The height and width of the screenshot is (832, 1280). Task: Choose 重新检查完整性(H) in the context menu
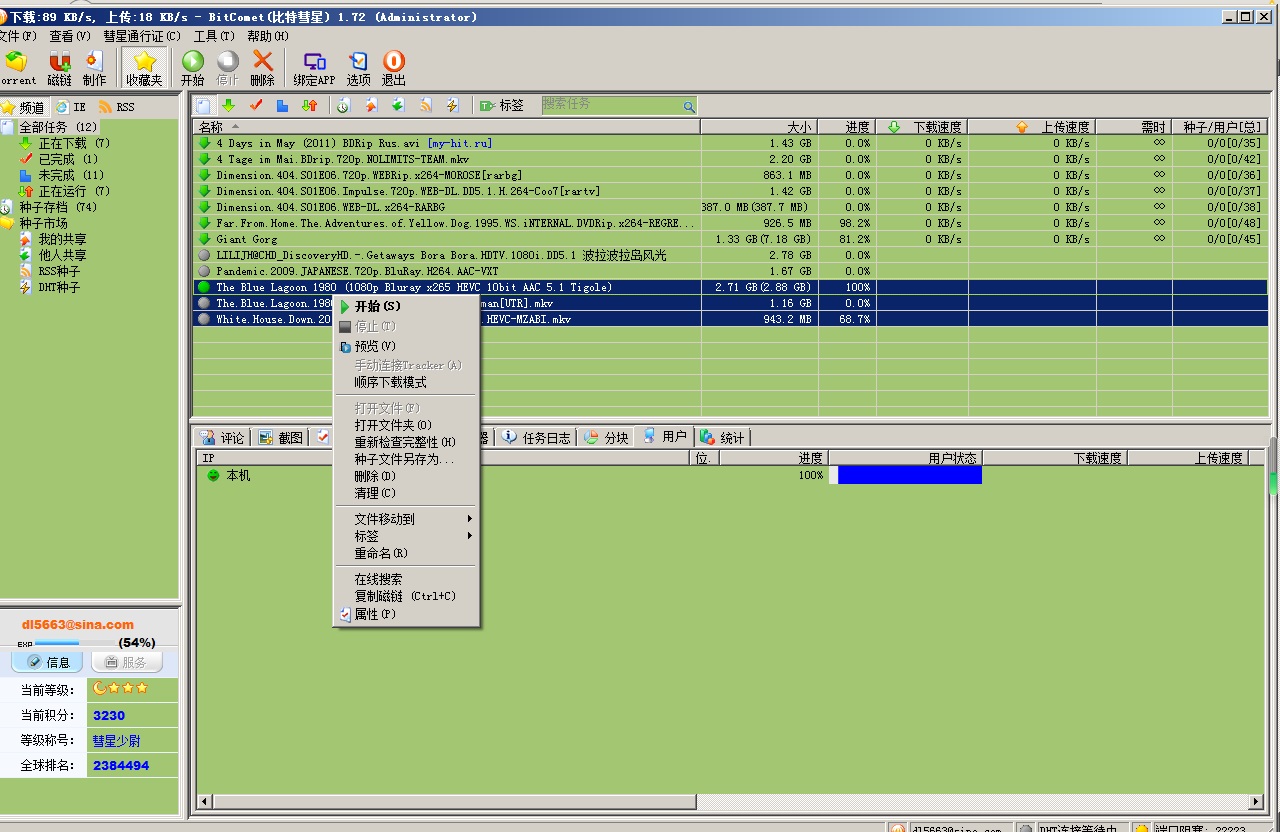pos(406,442)
